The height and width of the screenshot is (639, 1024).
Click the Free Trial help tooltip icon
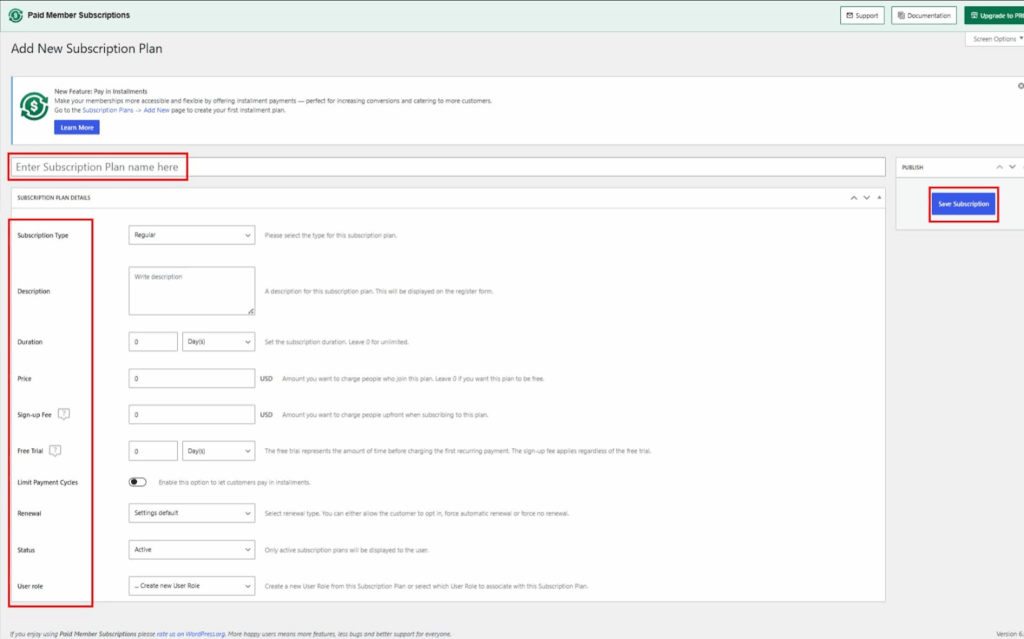click(55, 450)
